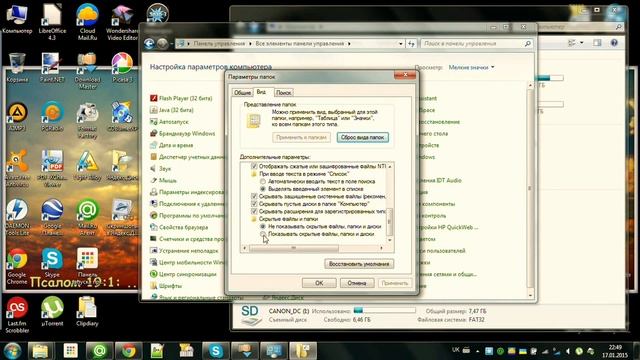Switch to the Вид tab
The width and height of the screenshot is (640, 360).
262,92
